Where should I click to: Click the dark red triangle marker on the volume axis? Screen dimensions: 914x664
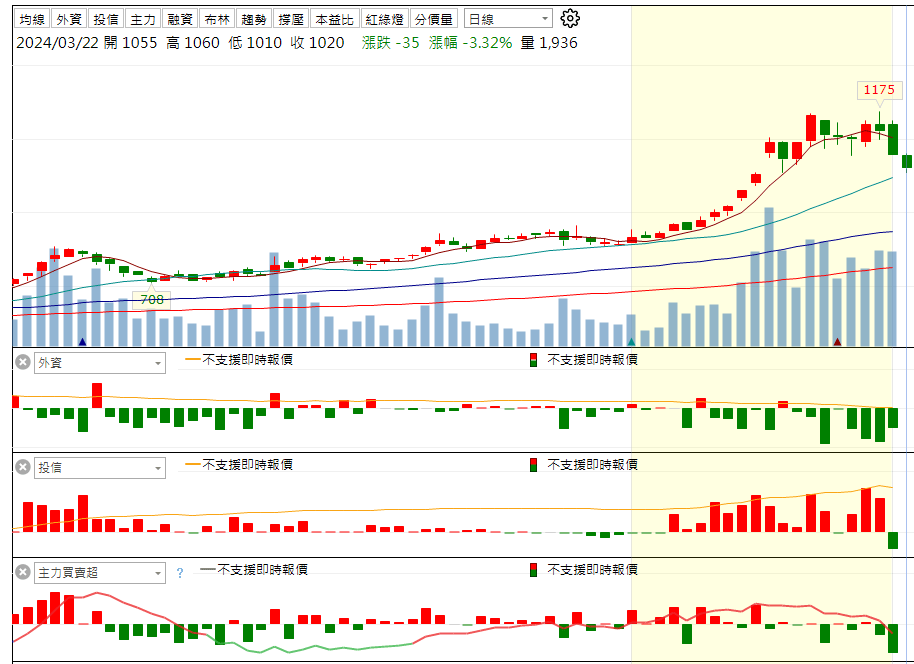(837, 342)
